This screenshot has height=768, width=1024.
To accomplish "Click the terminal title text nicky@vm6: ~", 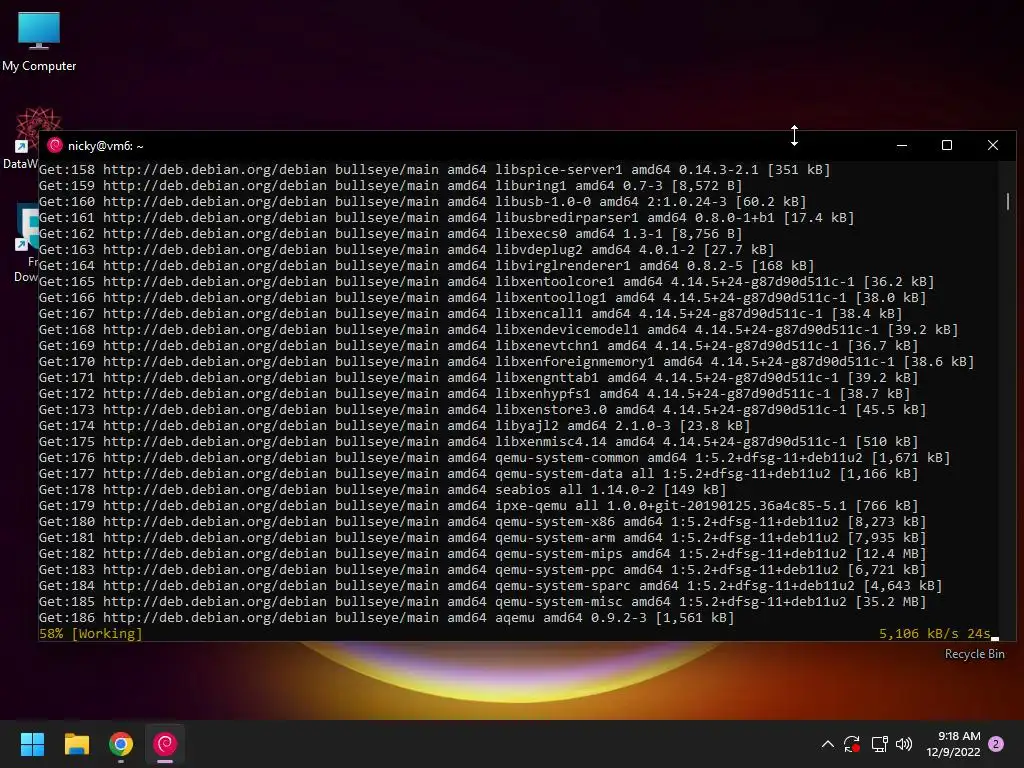I will [106, 146].
